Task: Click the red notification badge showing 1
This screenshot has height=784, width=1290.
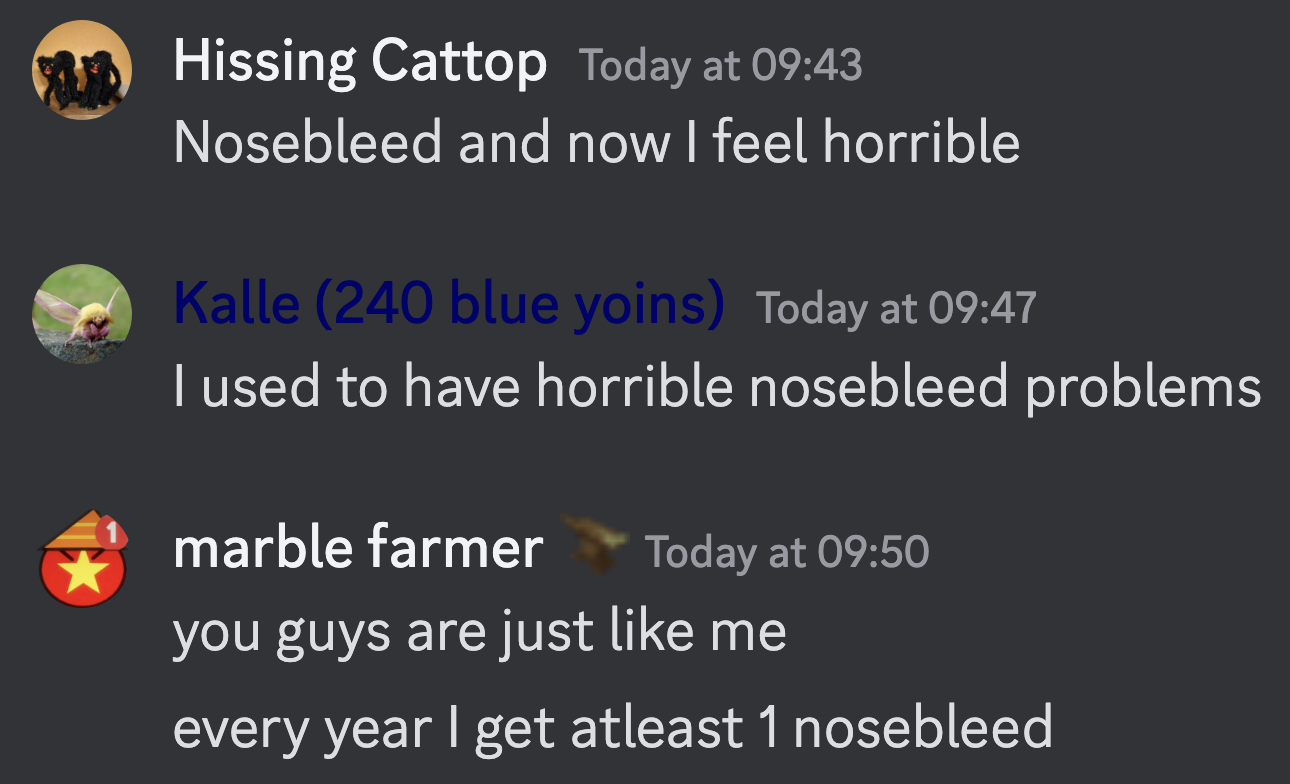Action: [x=112, y=534]
